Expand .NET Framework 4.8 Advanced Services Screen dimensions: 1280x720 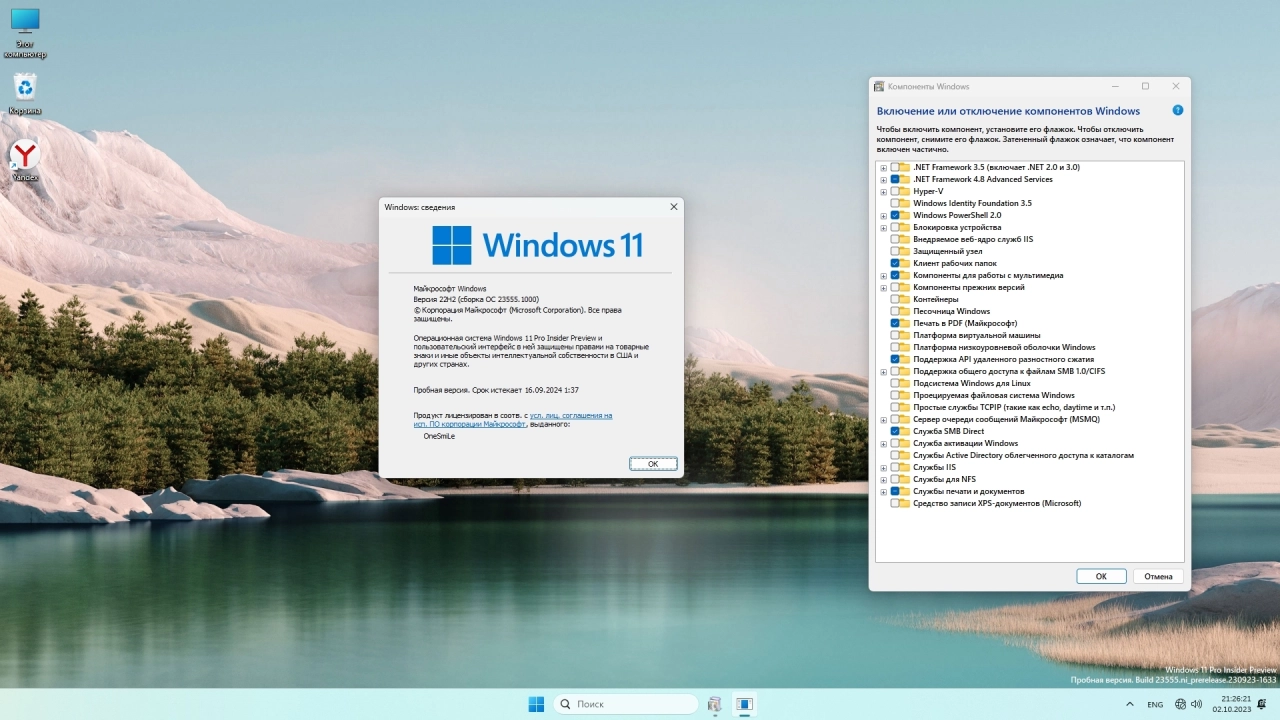[x=883, y=179]
